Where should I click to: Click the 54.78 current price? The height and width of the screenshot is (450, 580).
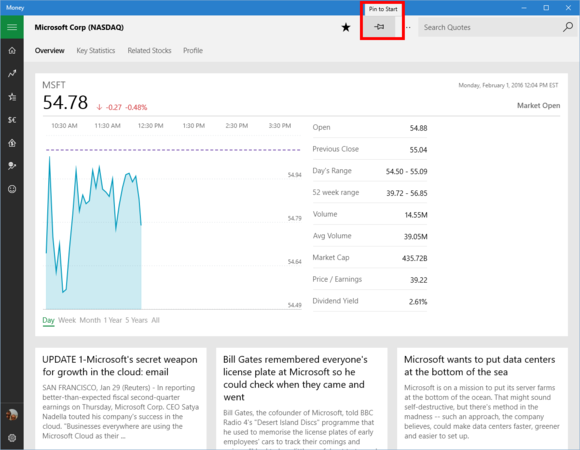coord(65,102)
